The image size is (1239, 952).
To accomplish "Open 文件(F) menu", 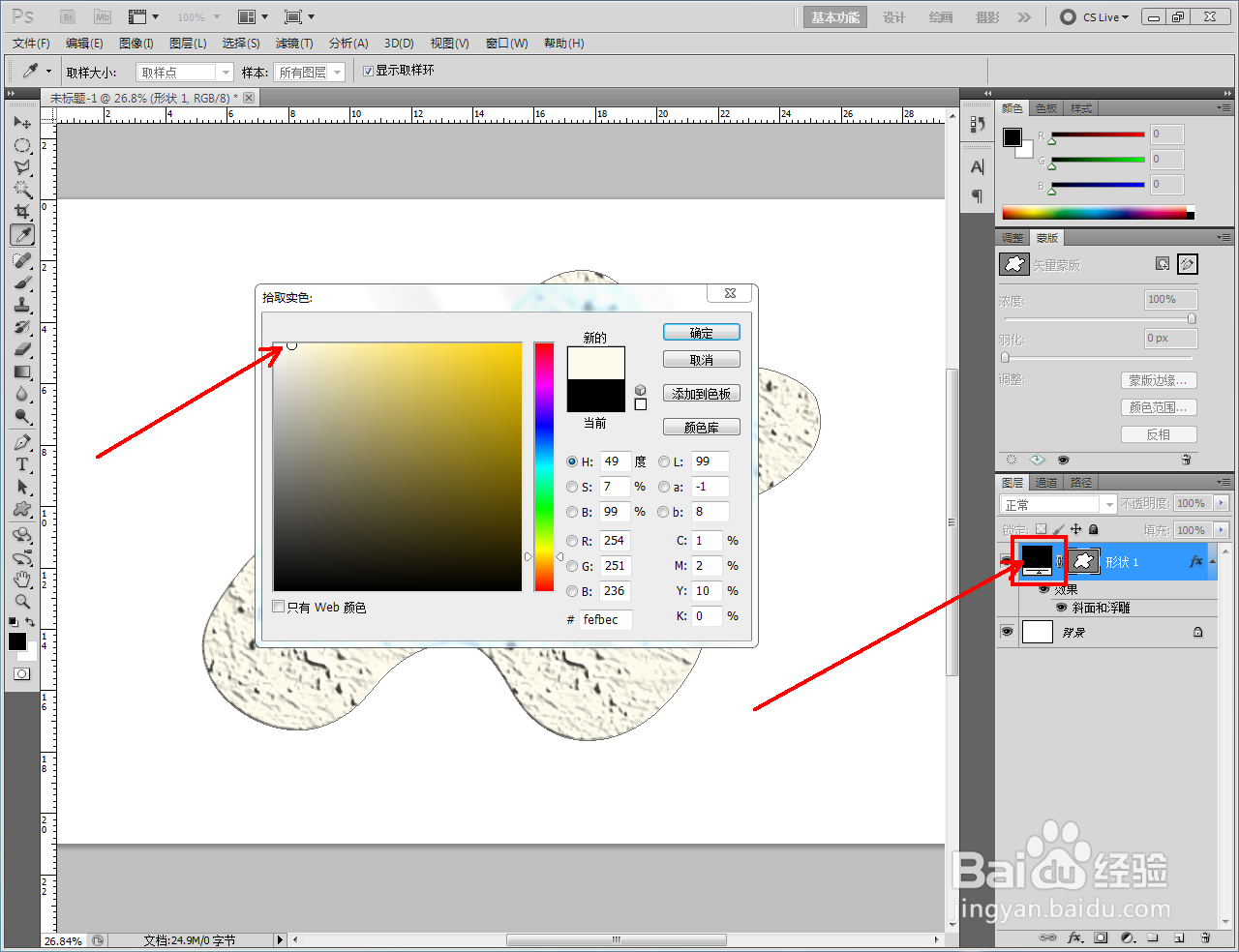I will pyautogui.click(x=31, y=44).
